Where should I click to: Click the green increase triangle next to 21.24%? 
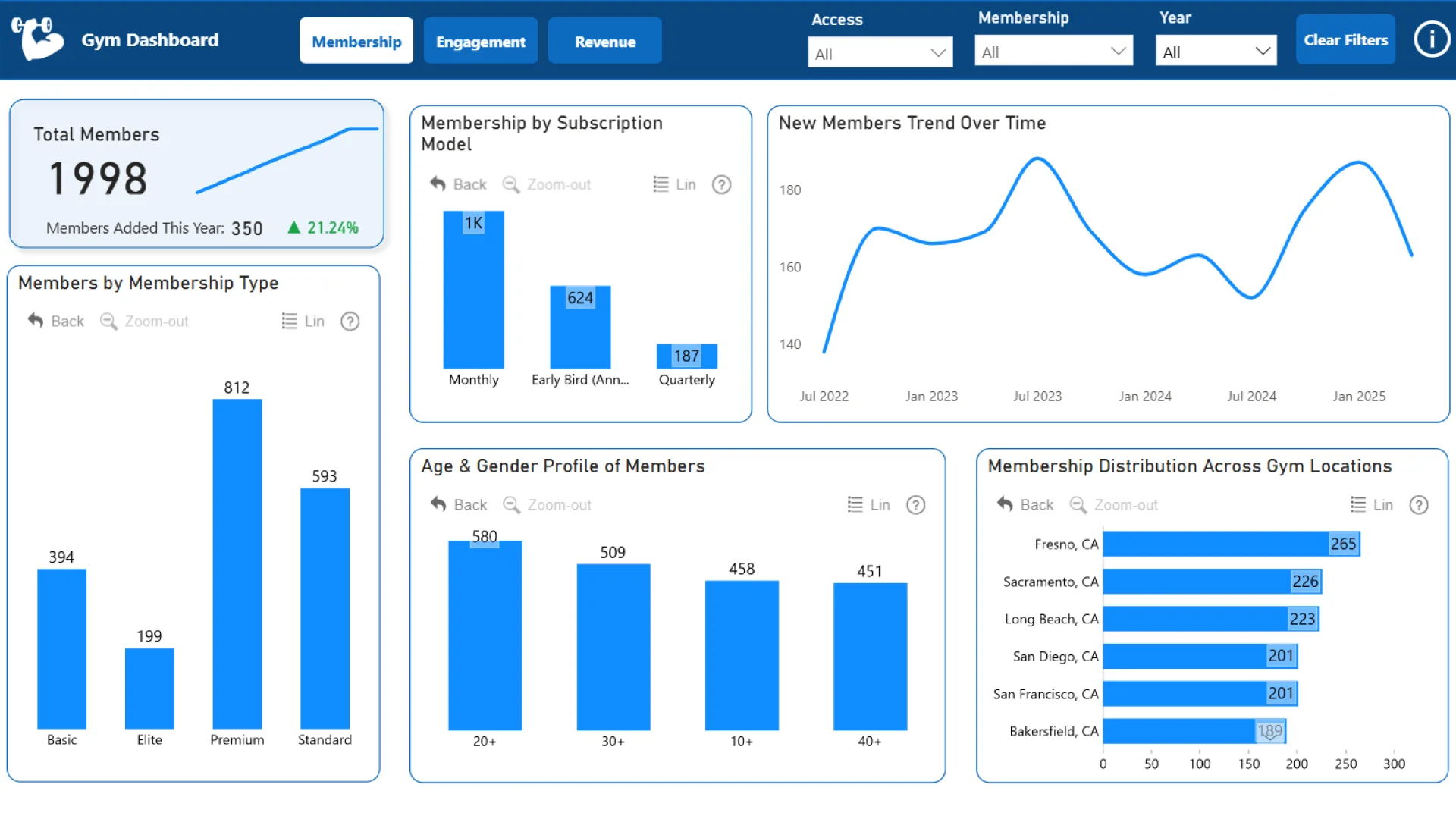click(x=294, y=227)
